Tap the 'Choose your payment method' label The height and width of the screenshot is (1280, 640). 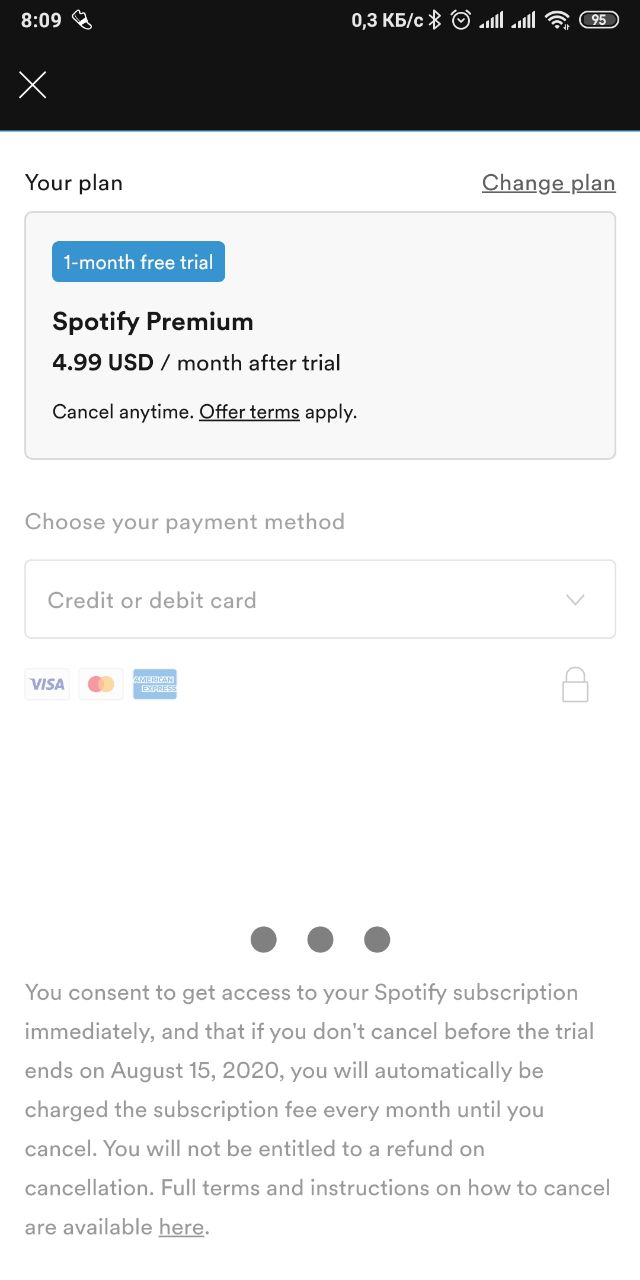pyautogui.click(x=185, y=522)
